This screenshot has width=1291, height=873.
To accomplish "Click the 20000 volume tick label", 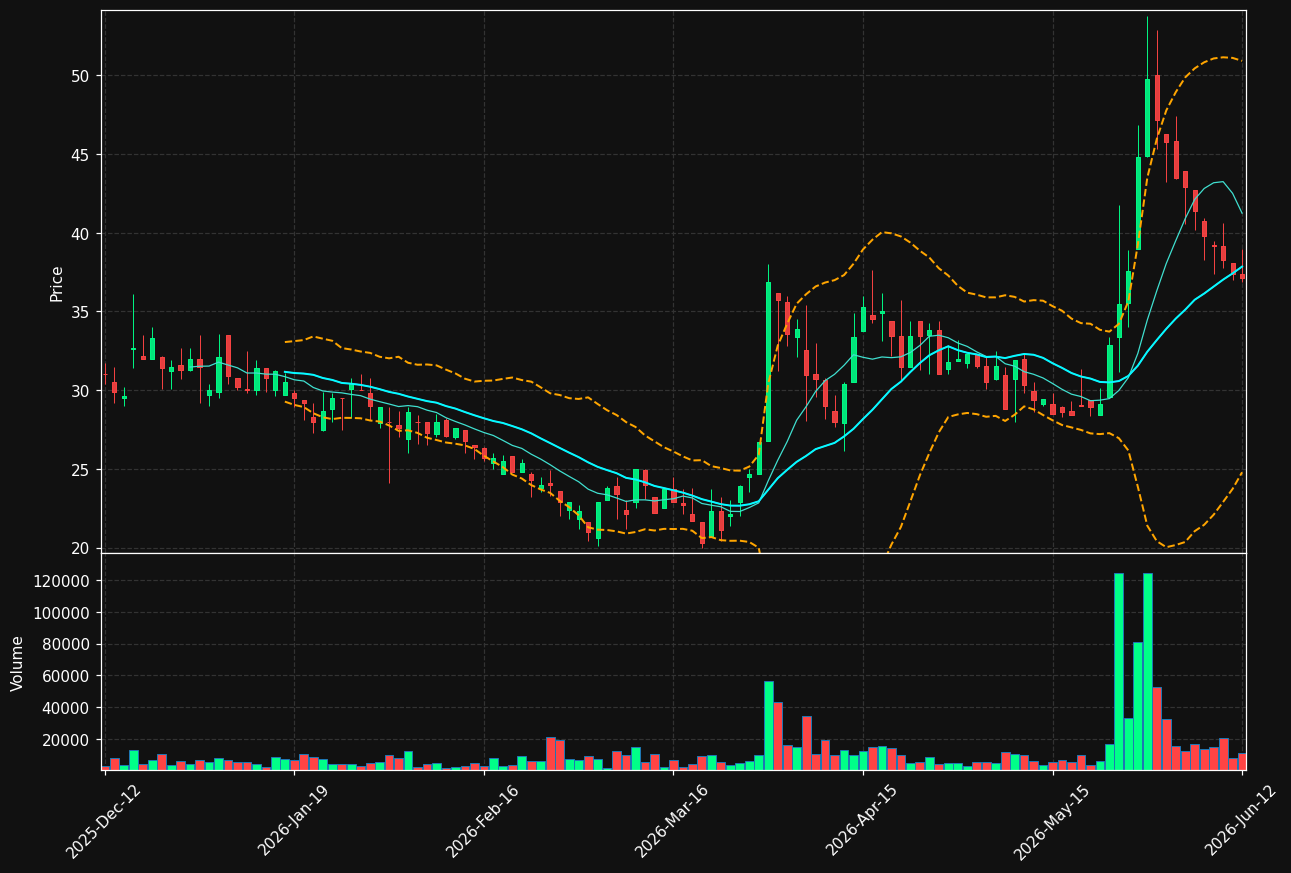I will coord(66,740).
